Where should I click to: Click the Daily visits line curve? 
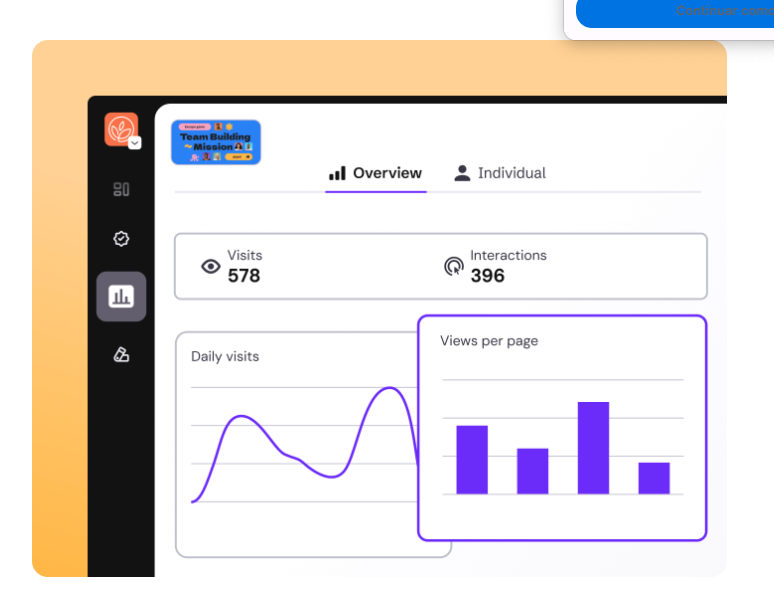coord(305,445)
